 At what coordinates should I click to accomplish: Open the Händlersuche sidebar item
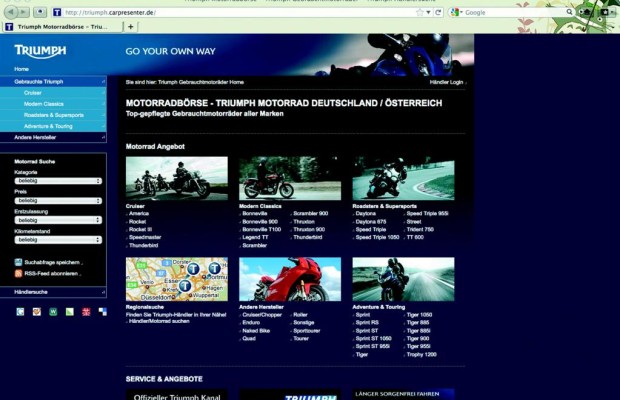click(x=53, y=292)
